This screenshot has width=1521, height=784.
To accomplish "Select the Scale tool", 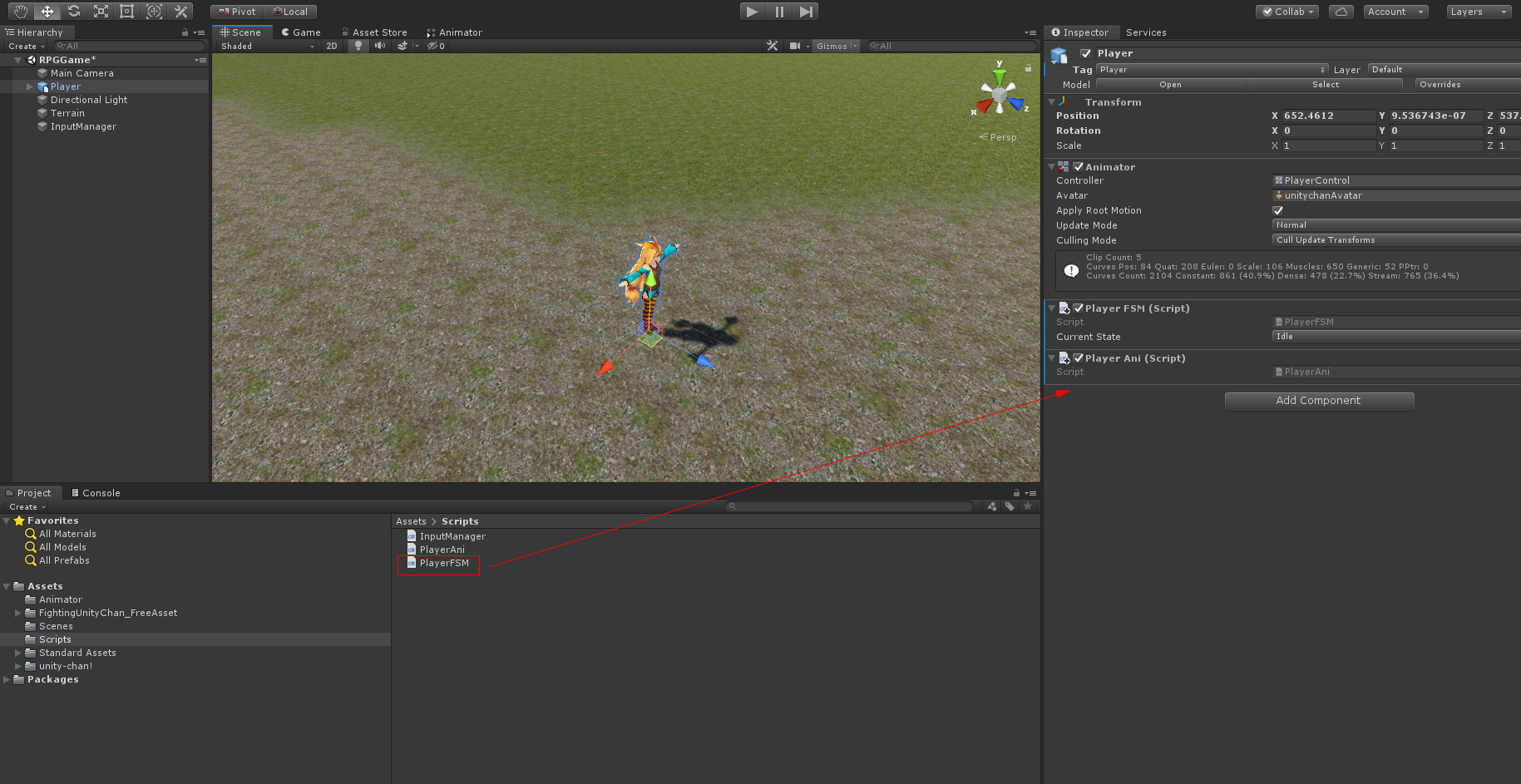I will [101, 11].
